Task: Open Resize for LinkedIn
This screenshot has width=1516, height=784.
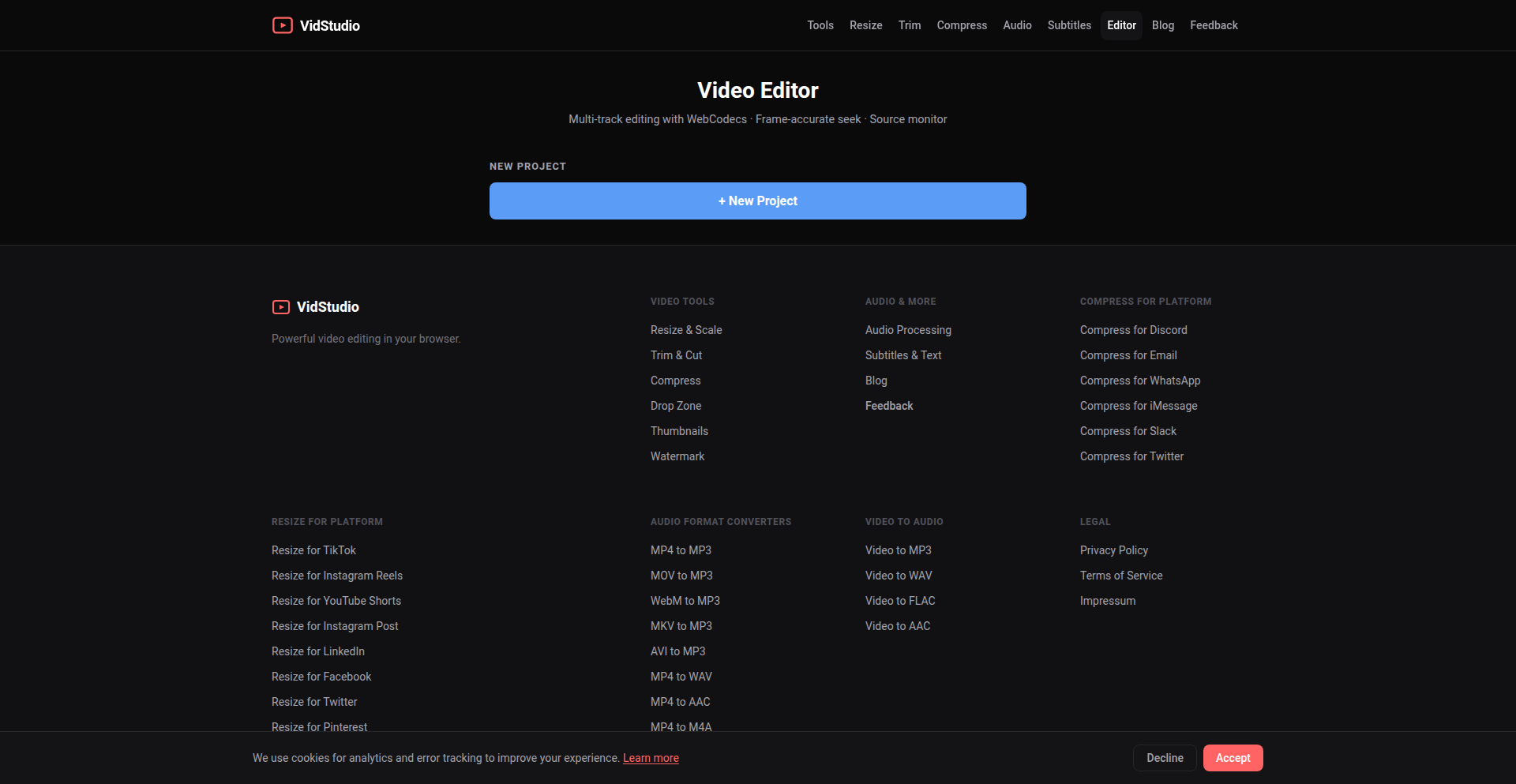Action: [318, 651]
